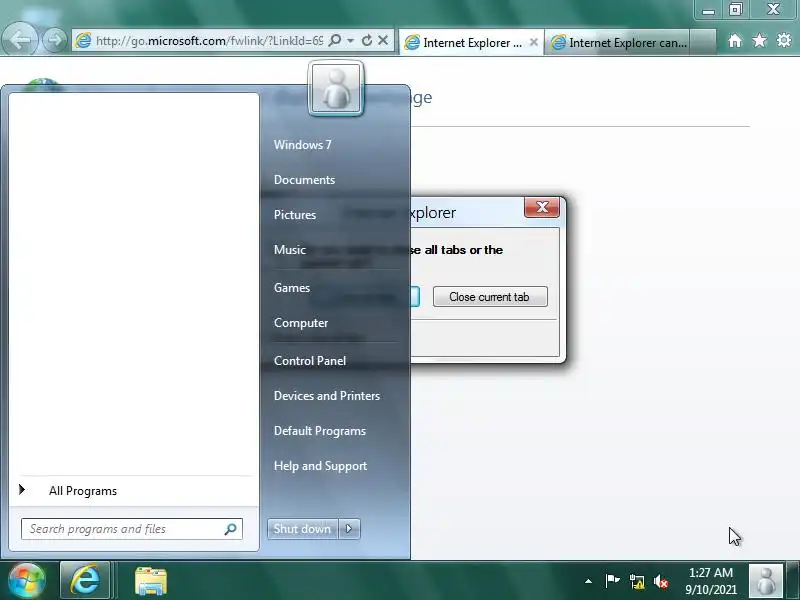Viewport: 800px width, 600px height.
Task: Open the address bar autocomplete dropdown arrow
Action: [351, 40]
